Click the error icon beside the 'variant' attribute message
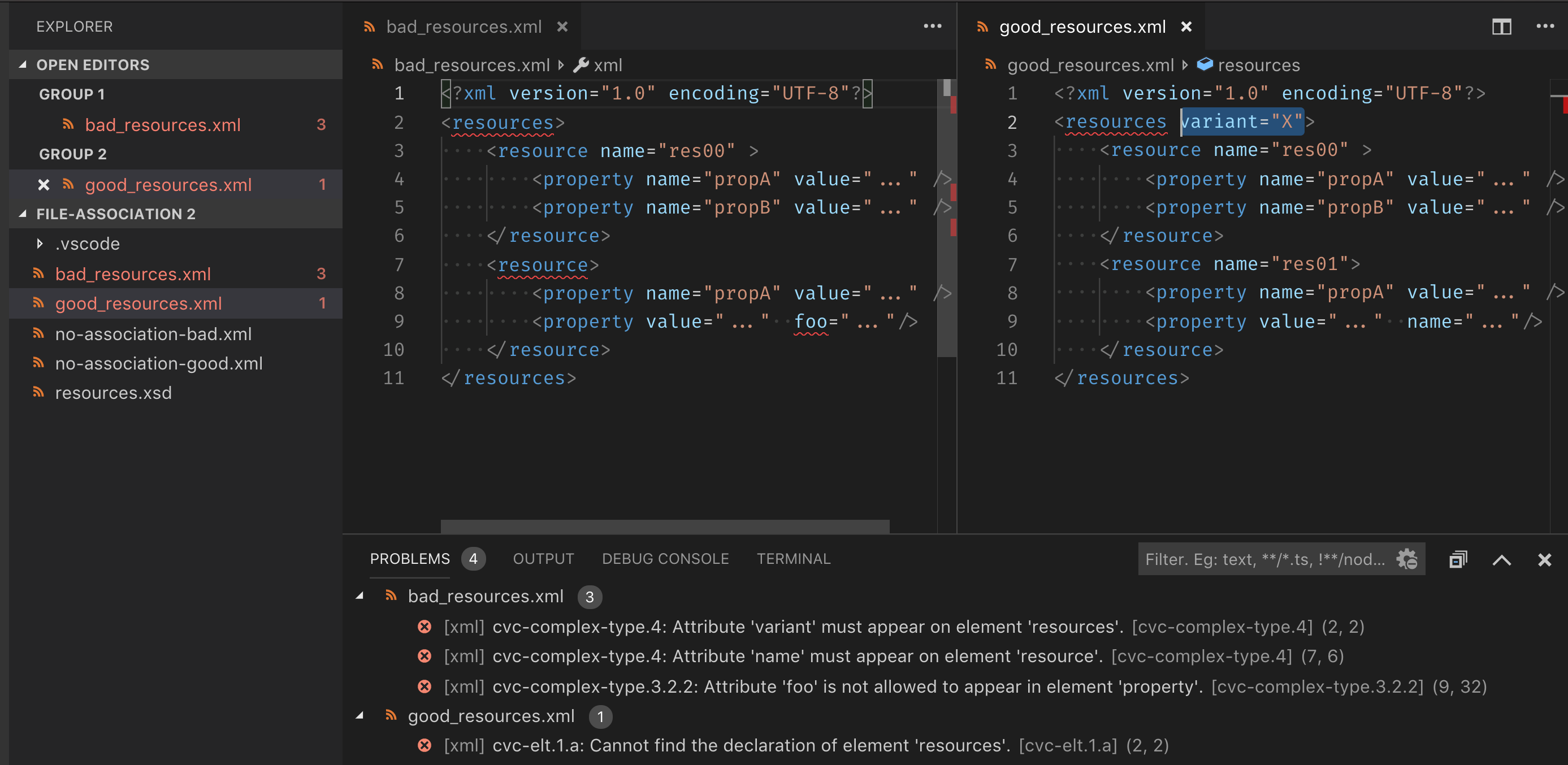This screenshot has width=1568, height=765. [x=425, y=627]
